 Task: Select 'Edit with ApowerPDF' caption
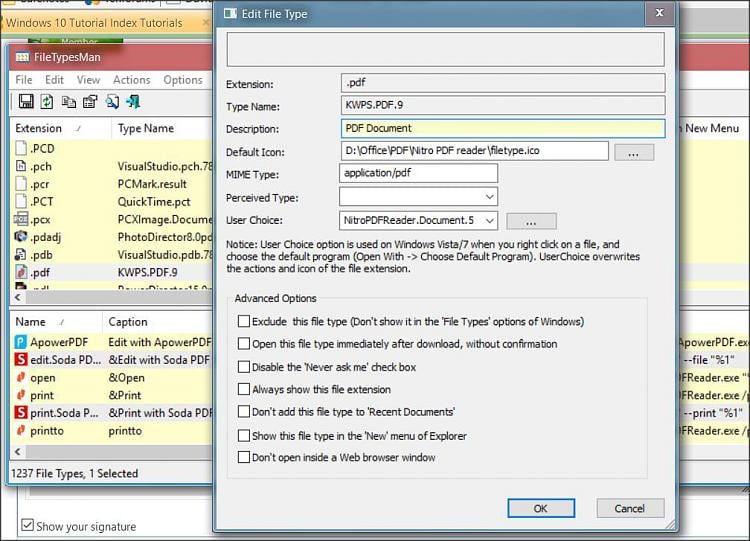160,342
